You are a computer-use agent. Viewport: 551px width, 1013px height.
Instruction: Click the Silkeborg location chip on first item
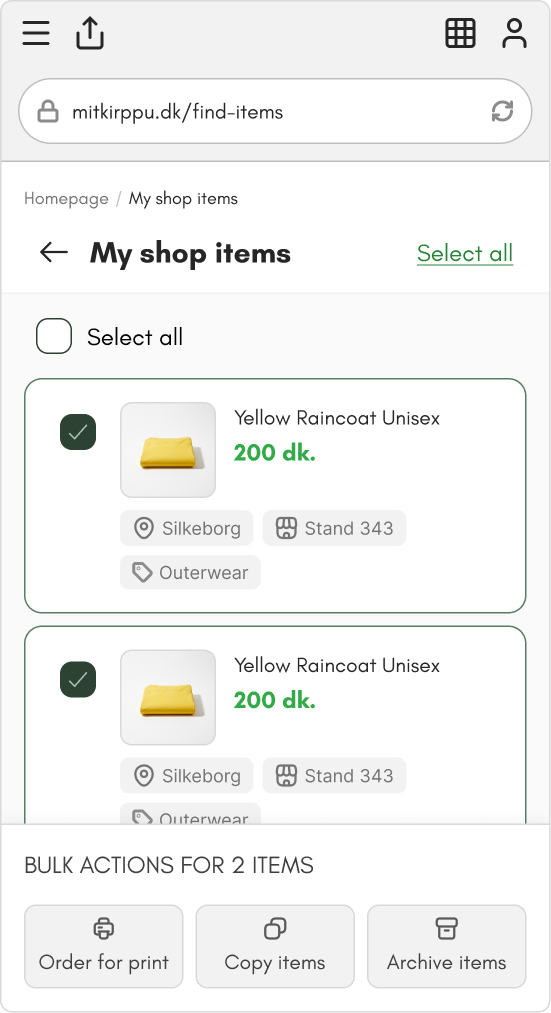187,528
